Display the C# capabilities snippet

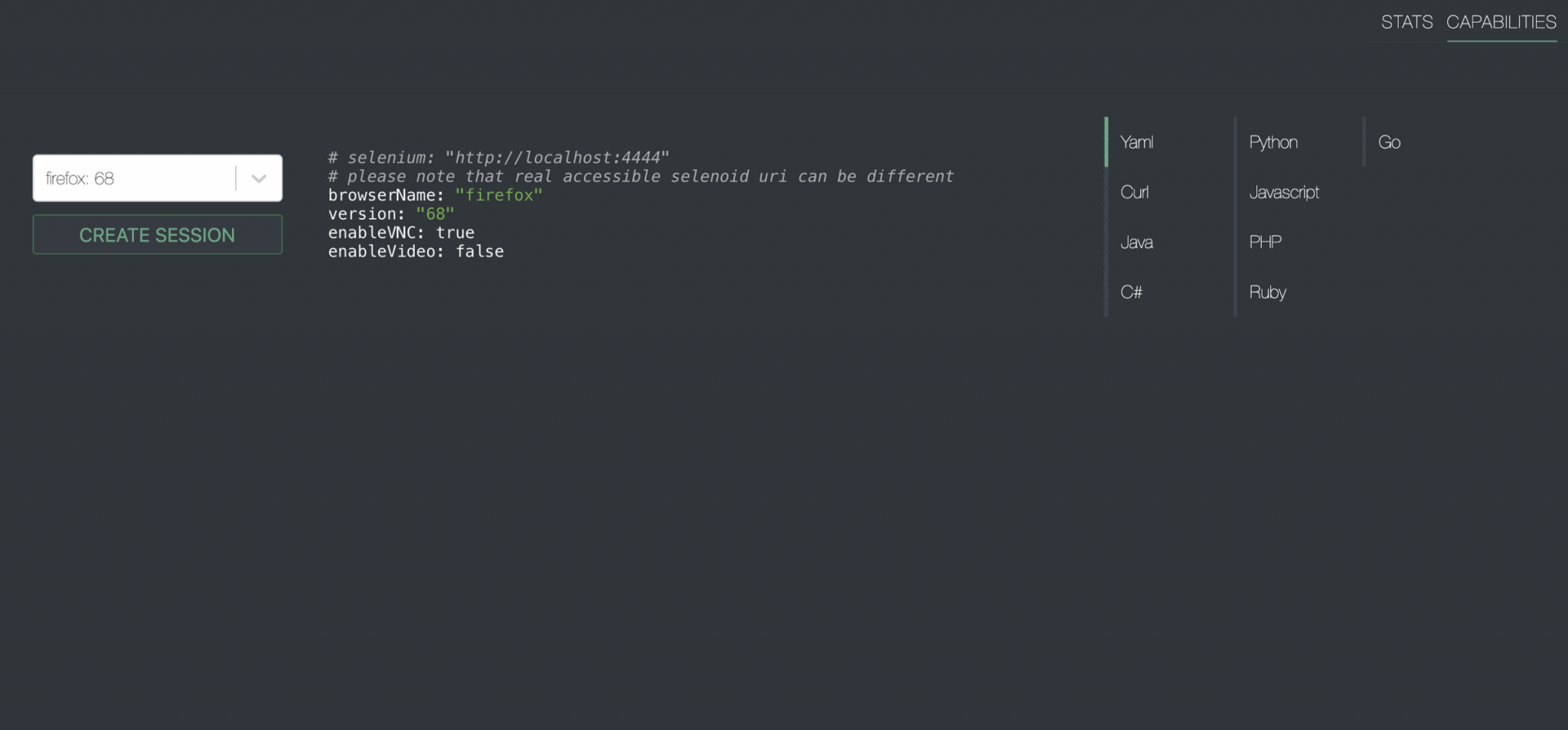tap(1132, 292)
